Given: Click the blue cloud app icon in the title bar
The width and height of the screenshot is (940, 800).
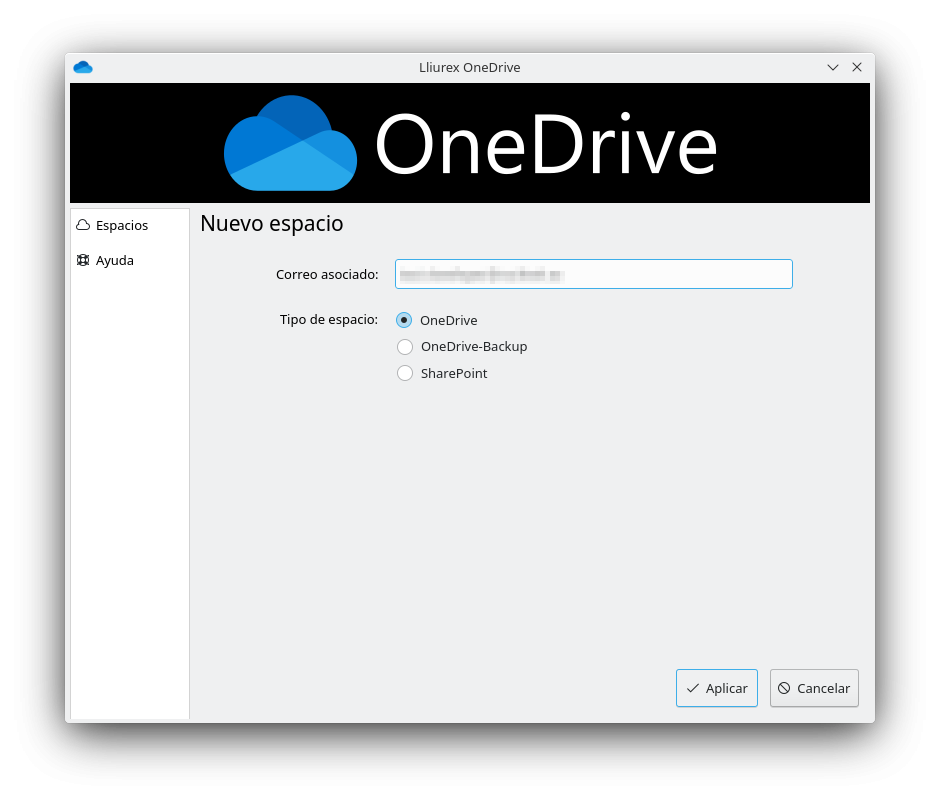Looking at the screenshot, I should 83,67.
